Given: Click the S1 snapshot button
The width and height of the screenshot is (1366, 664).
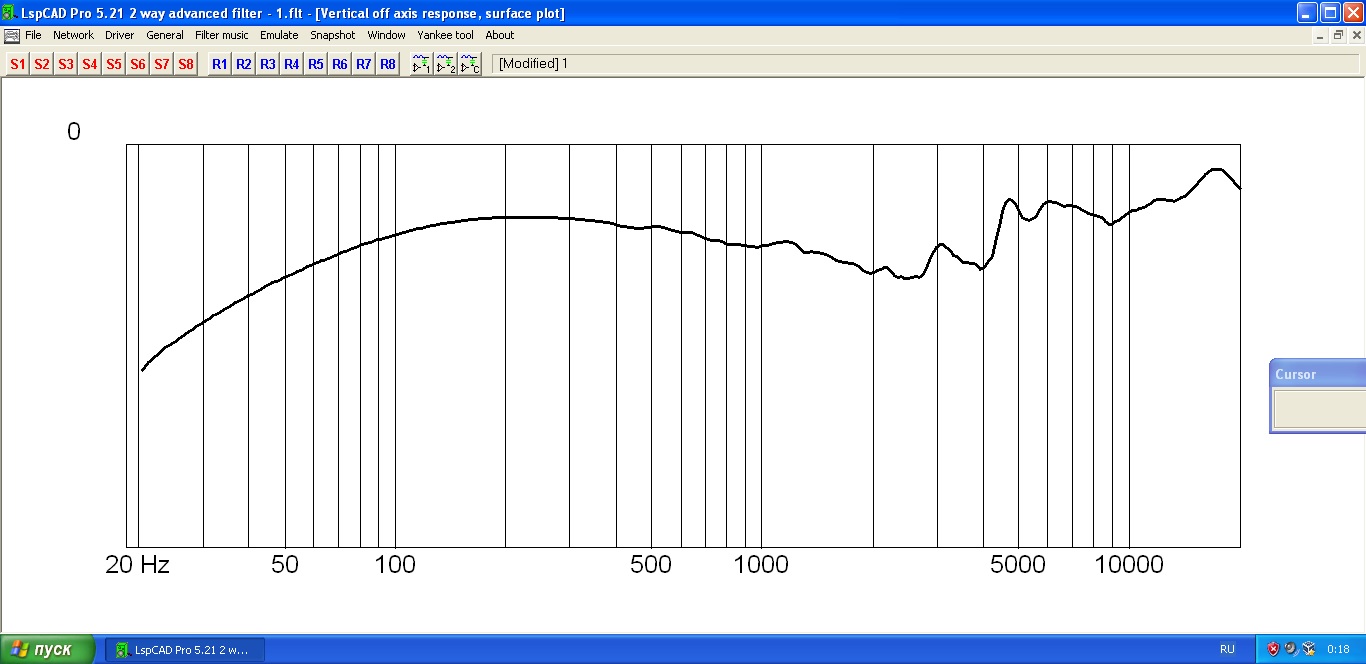Looking at the screenshot, I should [x=18, y=64].
